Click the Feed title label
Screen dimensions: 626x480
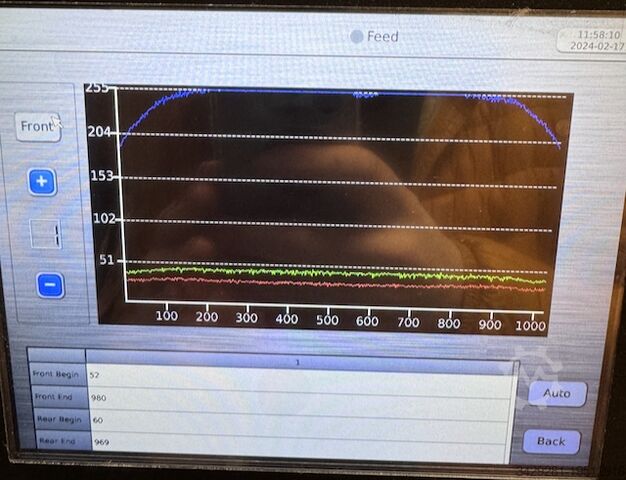tap(383, 37)
